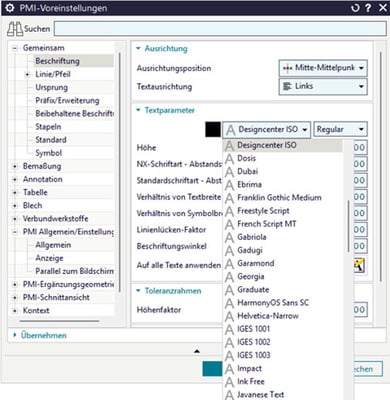Collapse the PMI Allgemein/Einstellung node
The height and width of the screenshot is (400, 390).
pyautogui.click(x=15, y=232)
